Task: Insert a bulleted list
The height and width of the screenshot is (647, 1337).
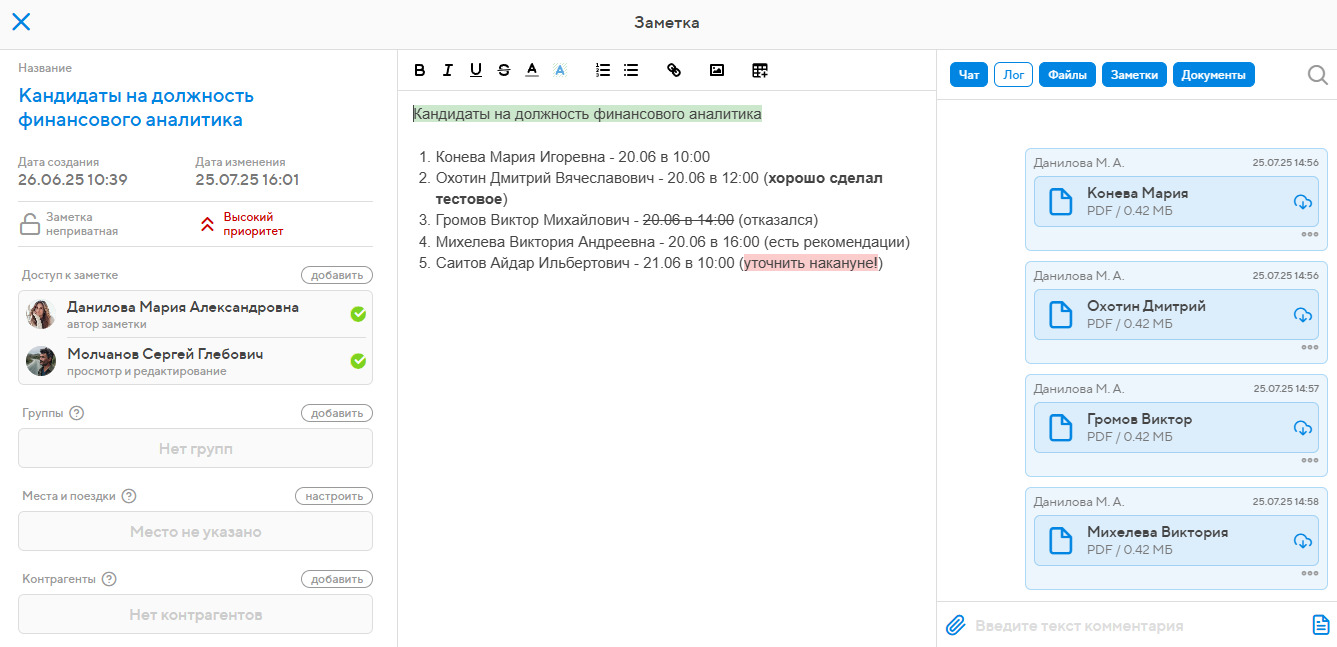Action: pyautogui.click(x=631, y=70)
